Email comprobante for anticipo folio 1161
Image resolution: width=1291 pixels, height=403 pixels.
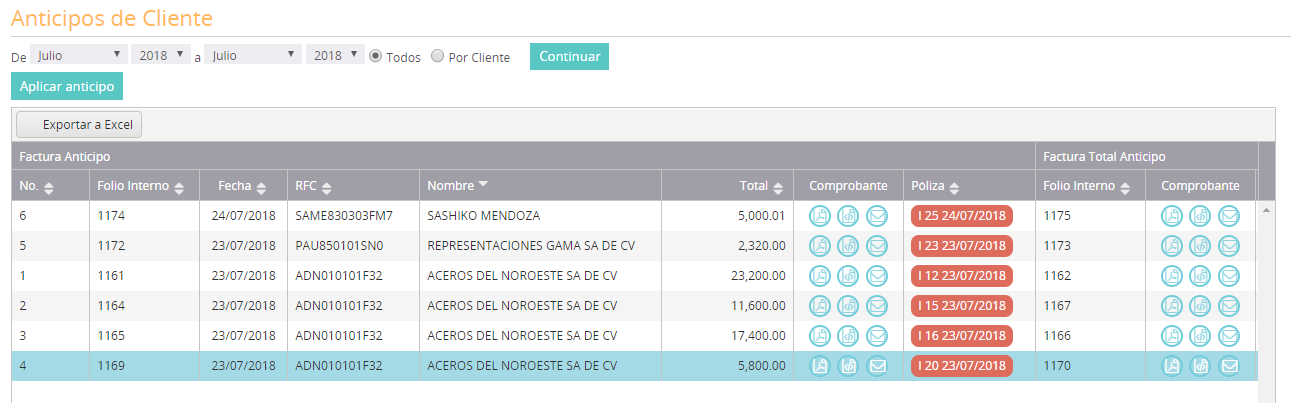tap(877, 275)
